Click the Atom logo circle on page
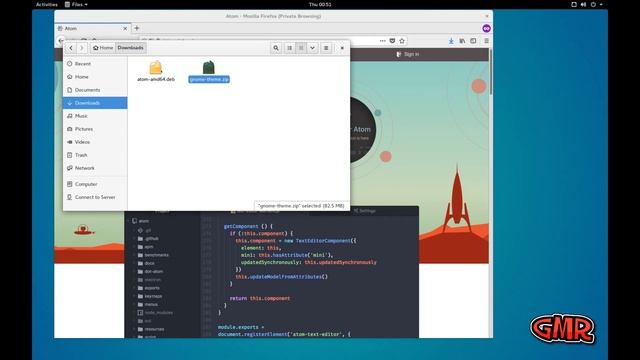The width and height of the screenshot is (640, 360). tap(362, 130)
